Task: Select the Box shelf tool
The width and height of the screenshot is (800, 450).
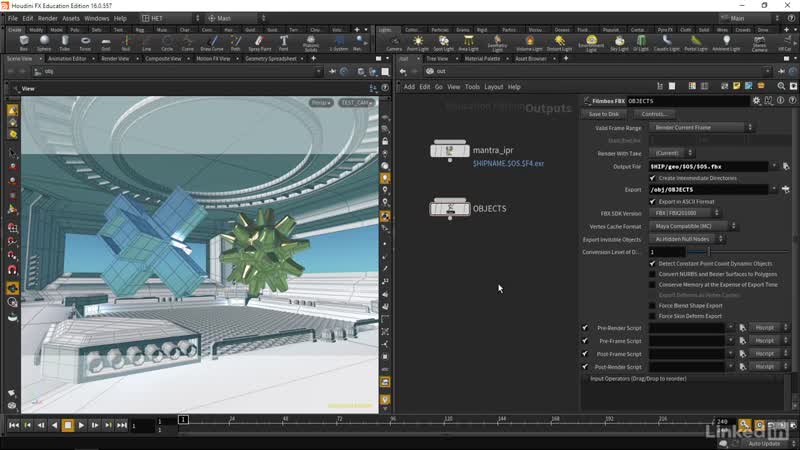Action: pos(24,43)
